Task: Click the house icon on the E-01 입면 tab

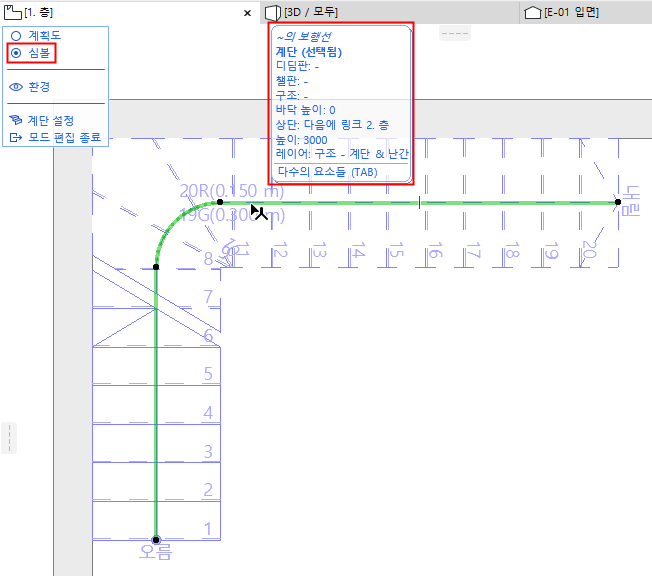Action: click(533, 13)
